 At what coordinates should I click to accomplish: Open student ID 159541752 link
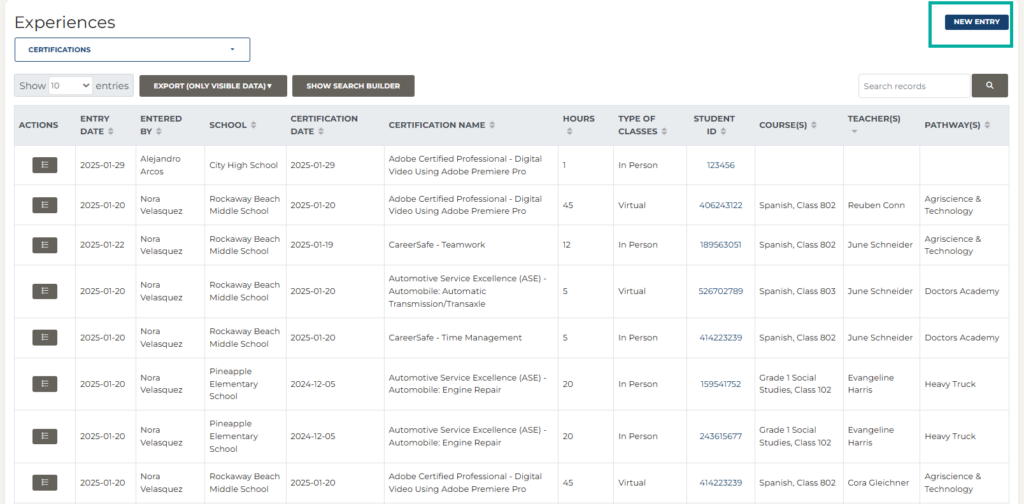click(x=720, y=384)
